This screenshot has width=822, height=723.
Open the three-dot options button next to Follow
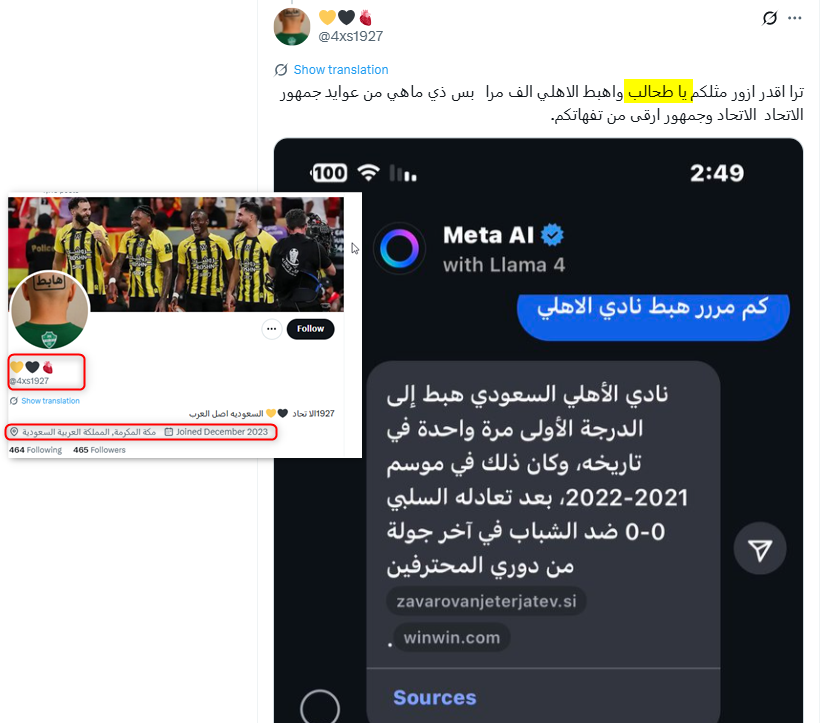(272, 329)
